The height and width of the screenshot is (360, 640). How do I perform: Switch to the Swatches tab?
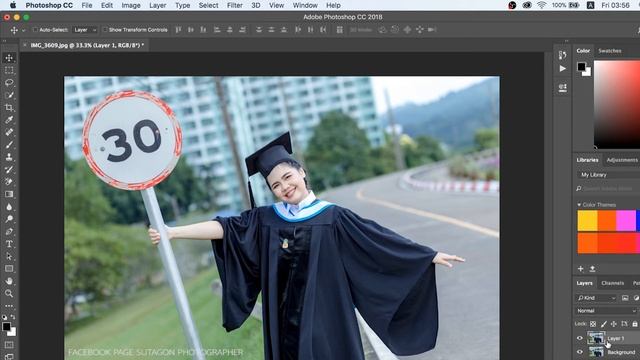click(x=610, y=51)
